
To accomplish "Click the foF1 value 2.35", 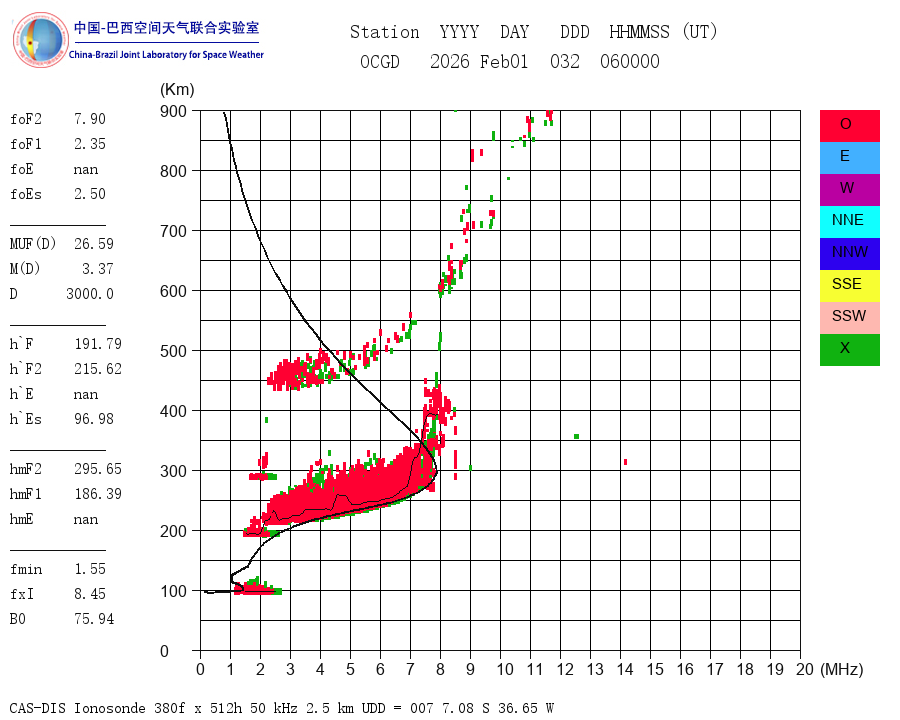I will 90,144.
